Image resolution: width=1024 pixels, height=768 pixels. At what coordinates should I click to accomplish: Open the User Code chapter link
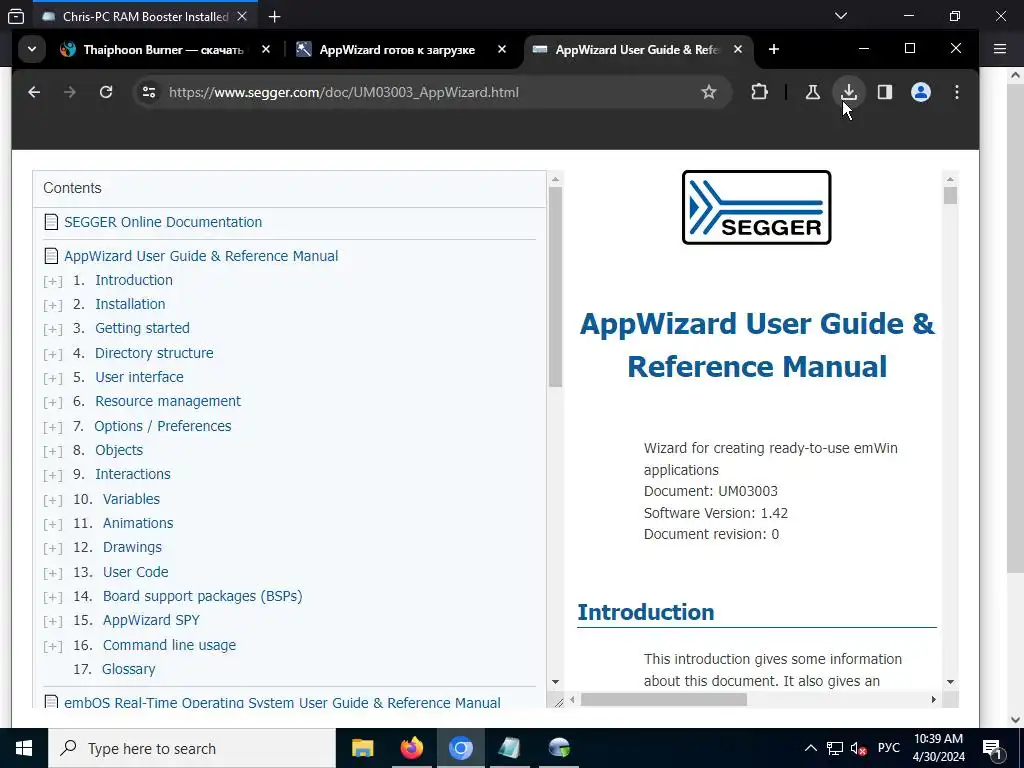point(135,572)
